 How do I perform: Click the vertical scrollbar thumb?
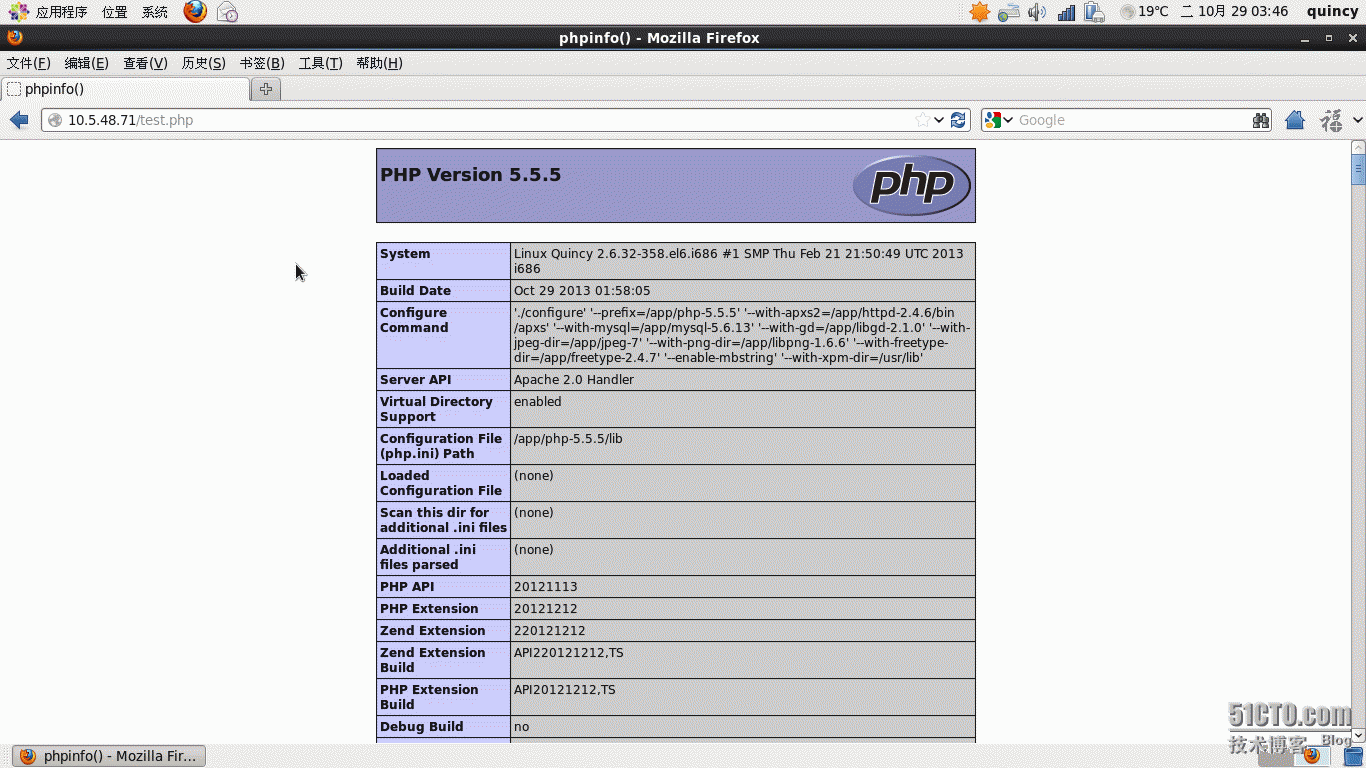pyautogui.click(x=1358, y=170)
